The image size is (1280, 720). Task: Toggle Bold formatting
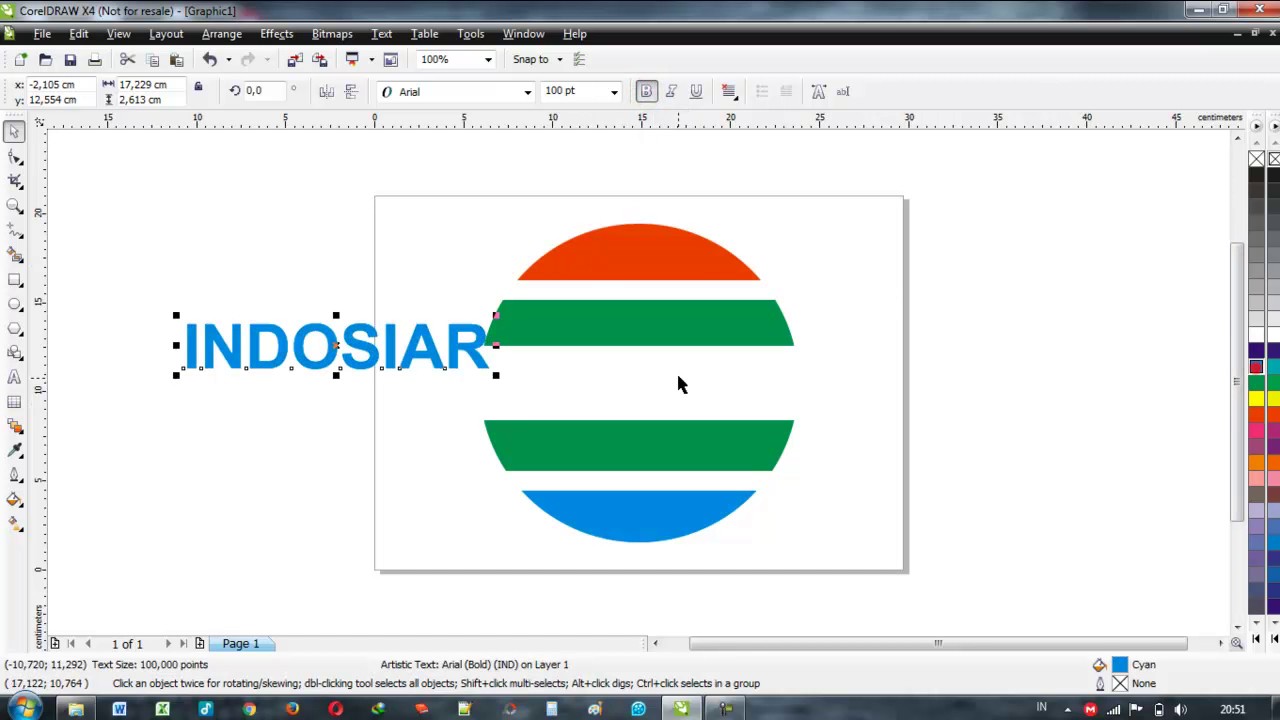pos(646,92)
